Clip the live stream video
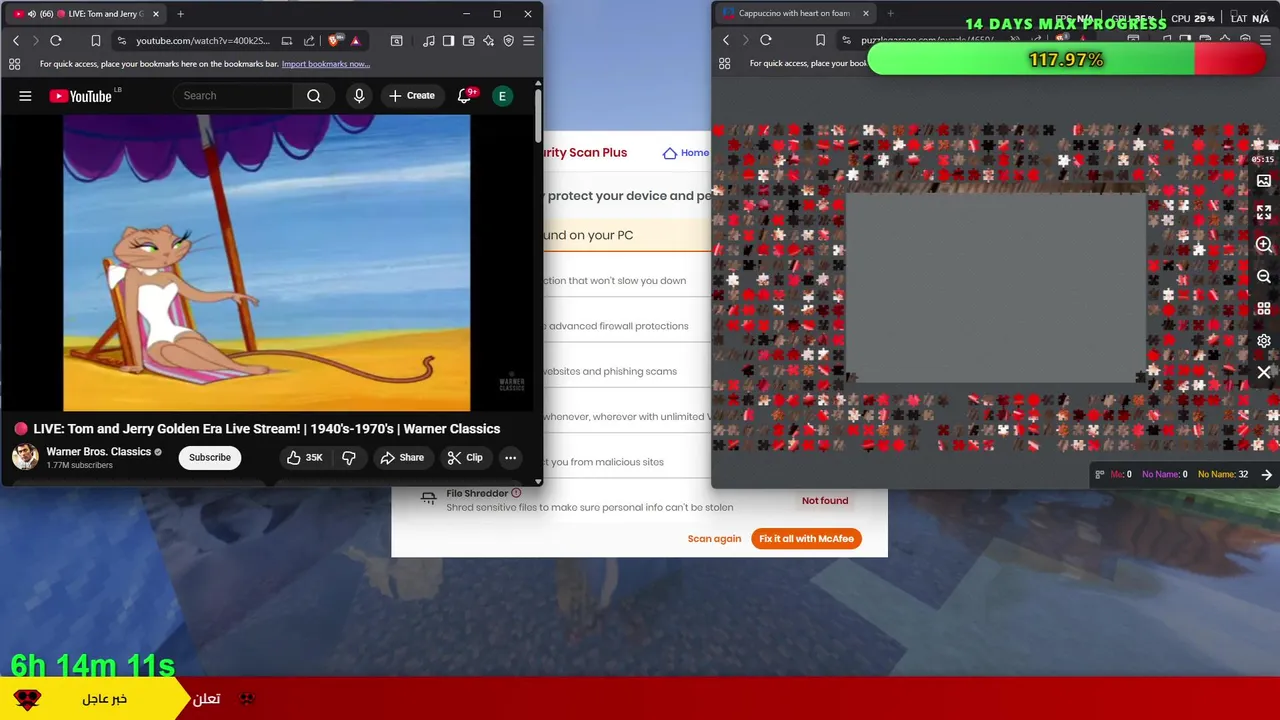The image size is (1280, 720). pos(465,458)
